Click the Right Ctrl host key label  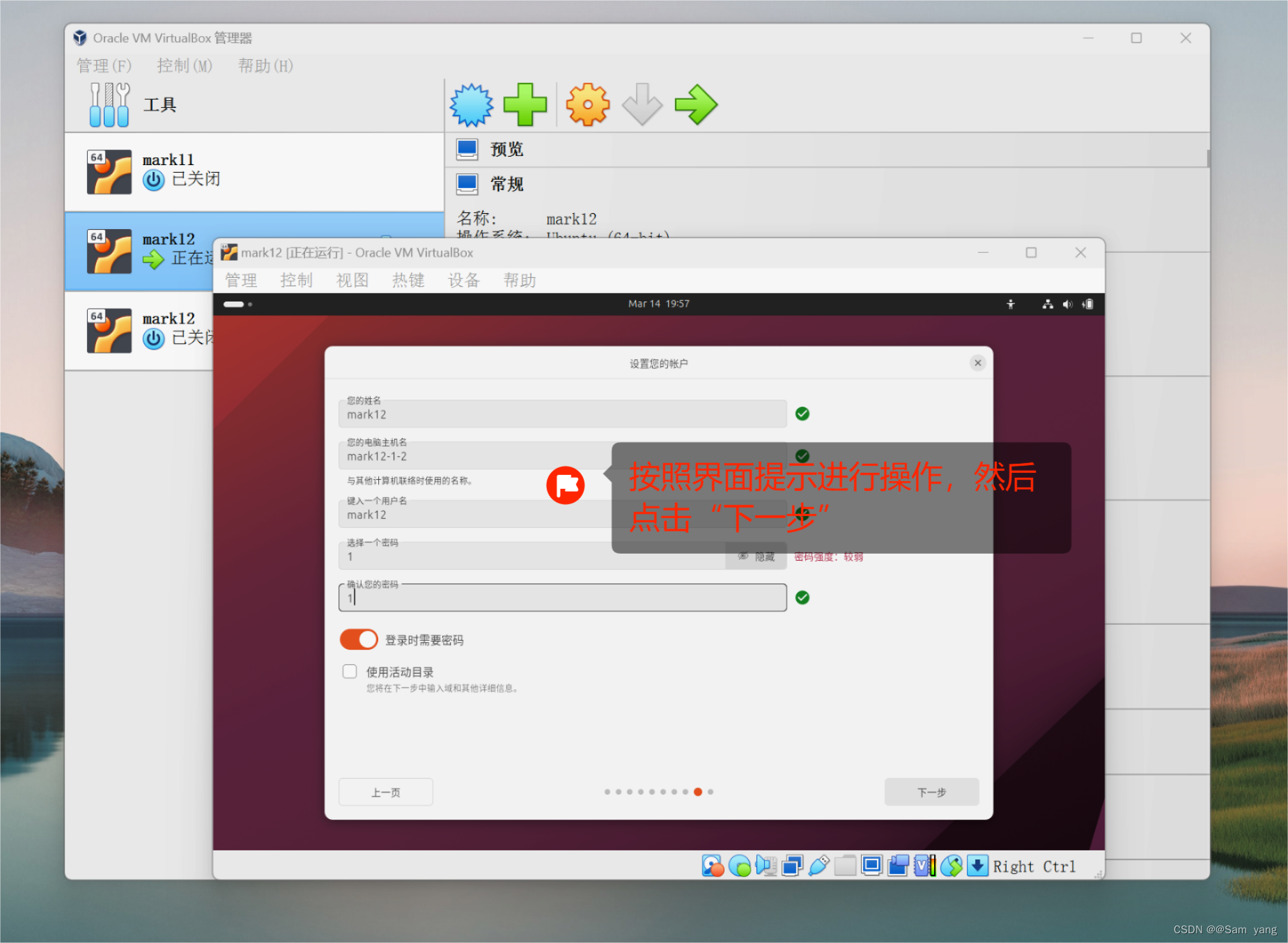[1034, 866]
